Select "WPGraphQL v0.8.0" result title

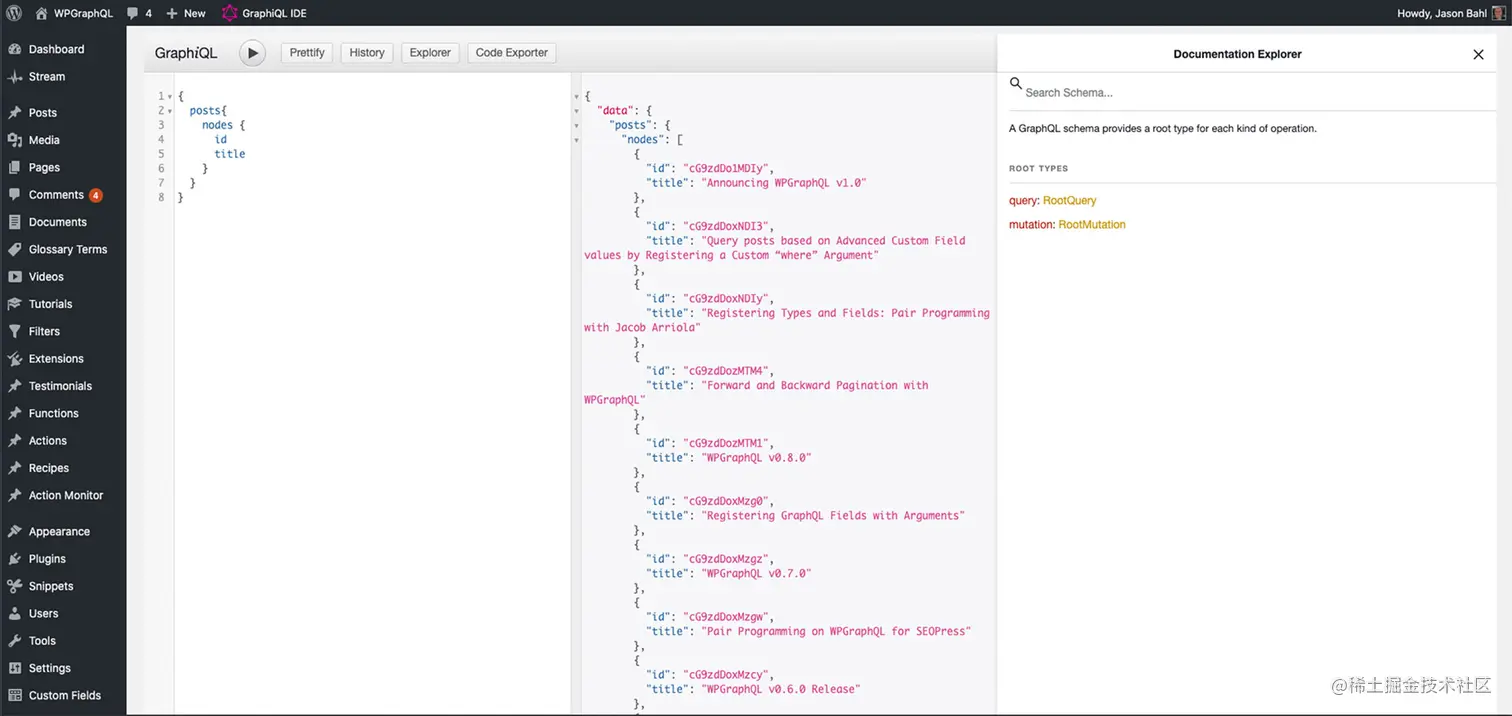(x=757, y=458)
